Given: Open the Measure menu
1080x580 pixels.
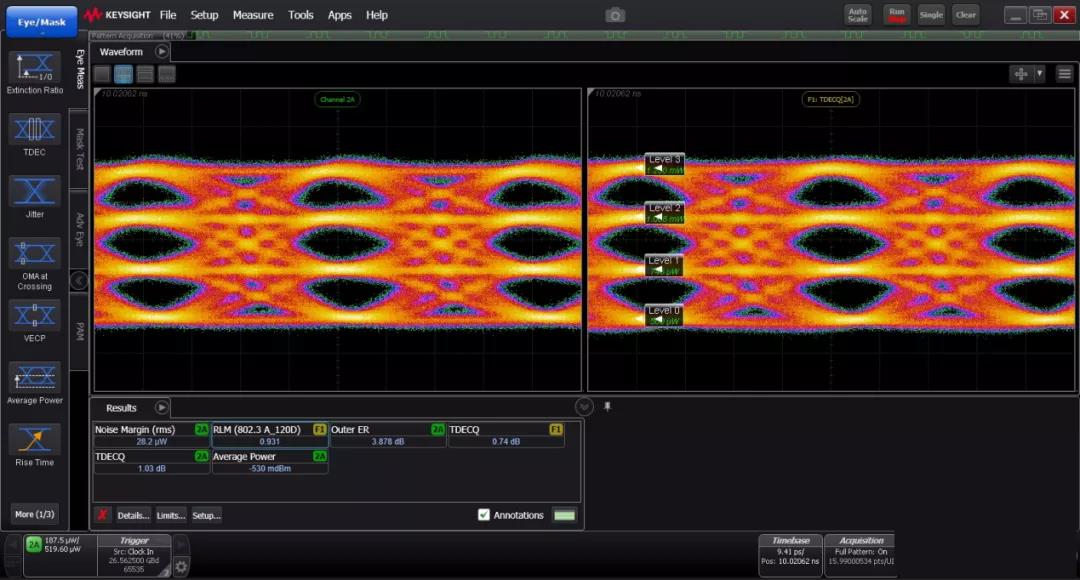Looking at the screenshot, I should tap(253, 15).
